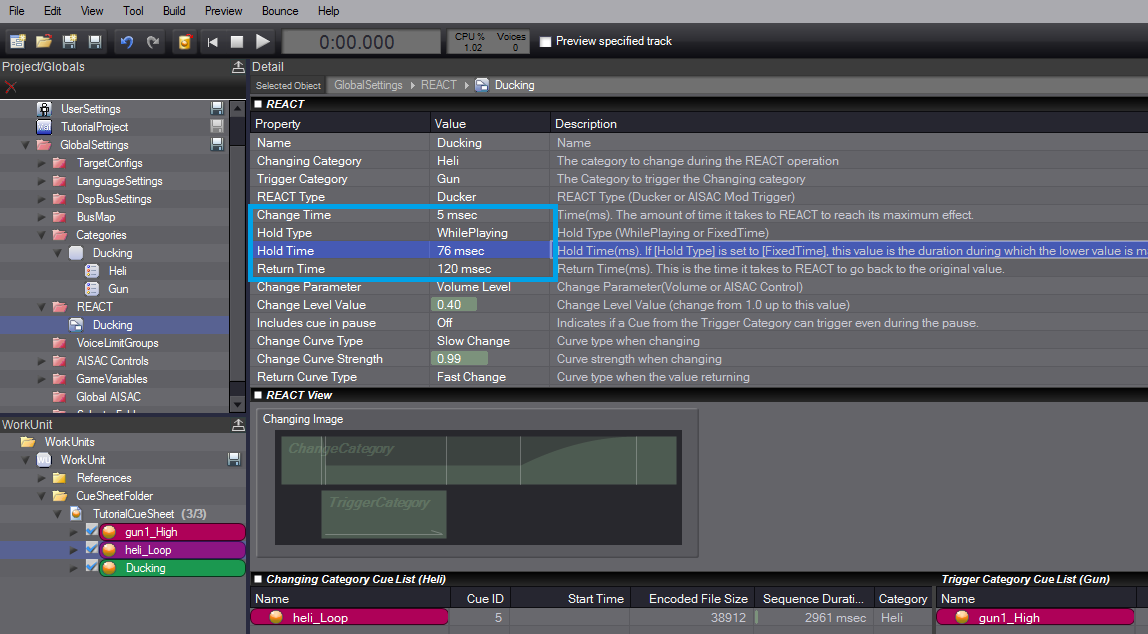Stop playback with the Stop button
The height and width of the screenshot is (634, 1148).
pyautogui.click(x=237, y=42)
